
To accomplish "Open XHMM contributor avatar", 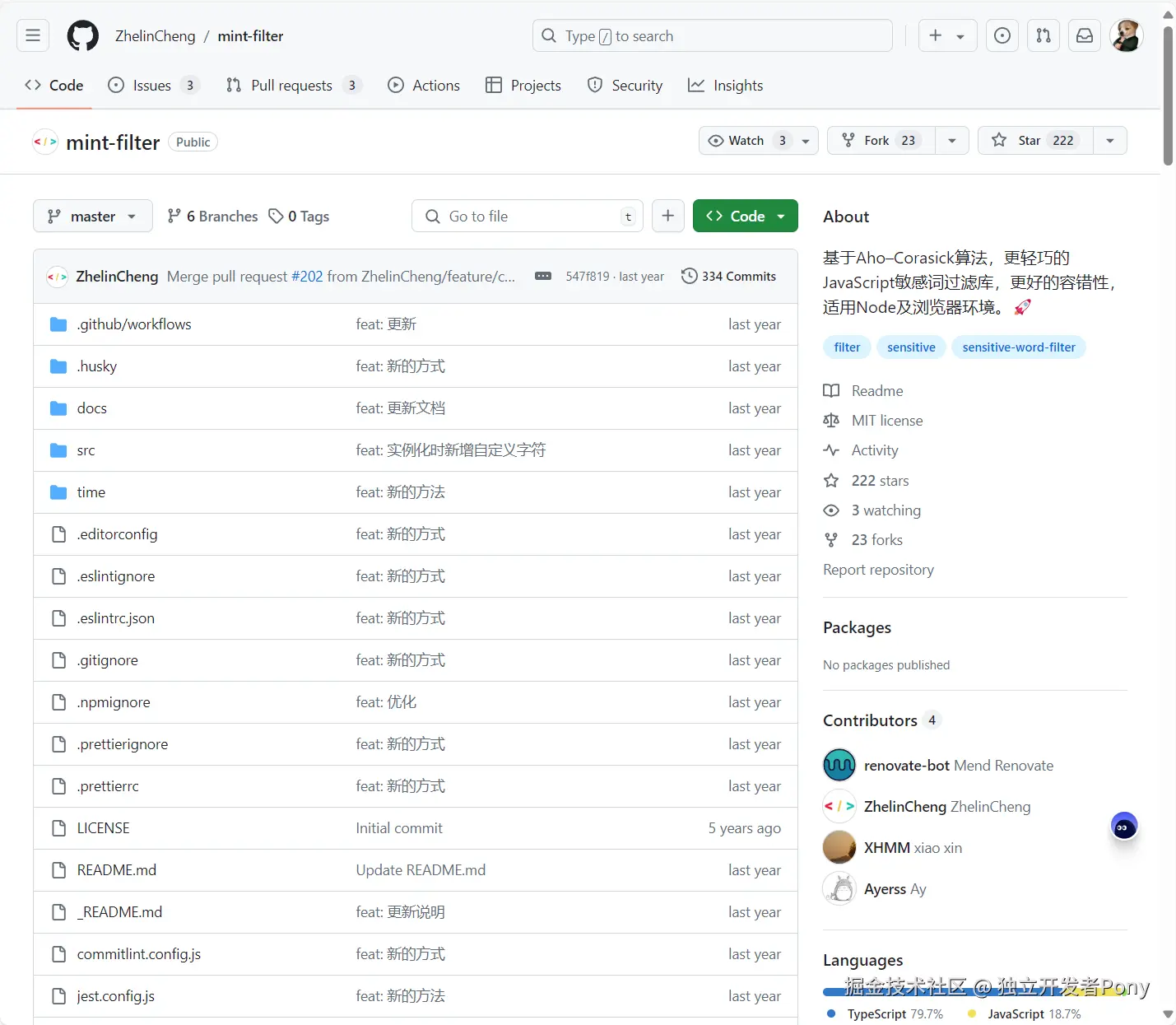I will click(839, 848).
